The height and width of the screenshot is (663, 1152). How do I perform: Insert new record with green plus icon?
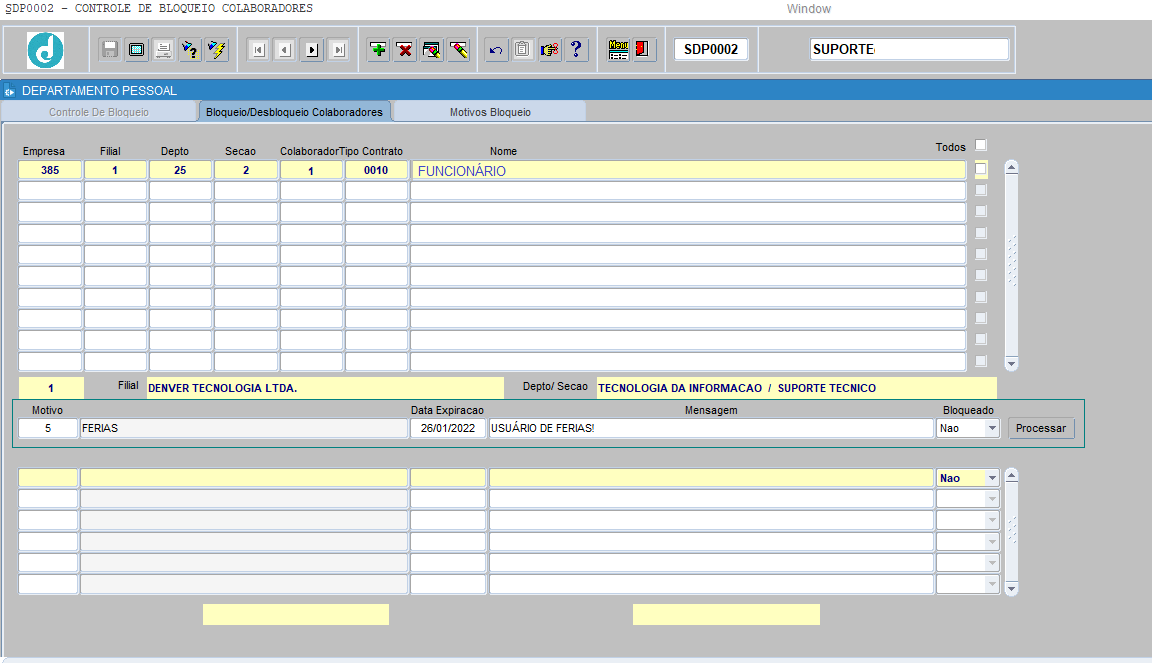378,49
